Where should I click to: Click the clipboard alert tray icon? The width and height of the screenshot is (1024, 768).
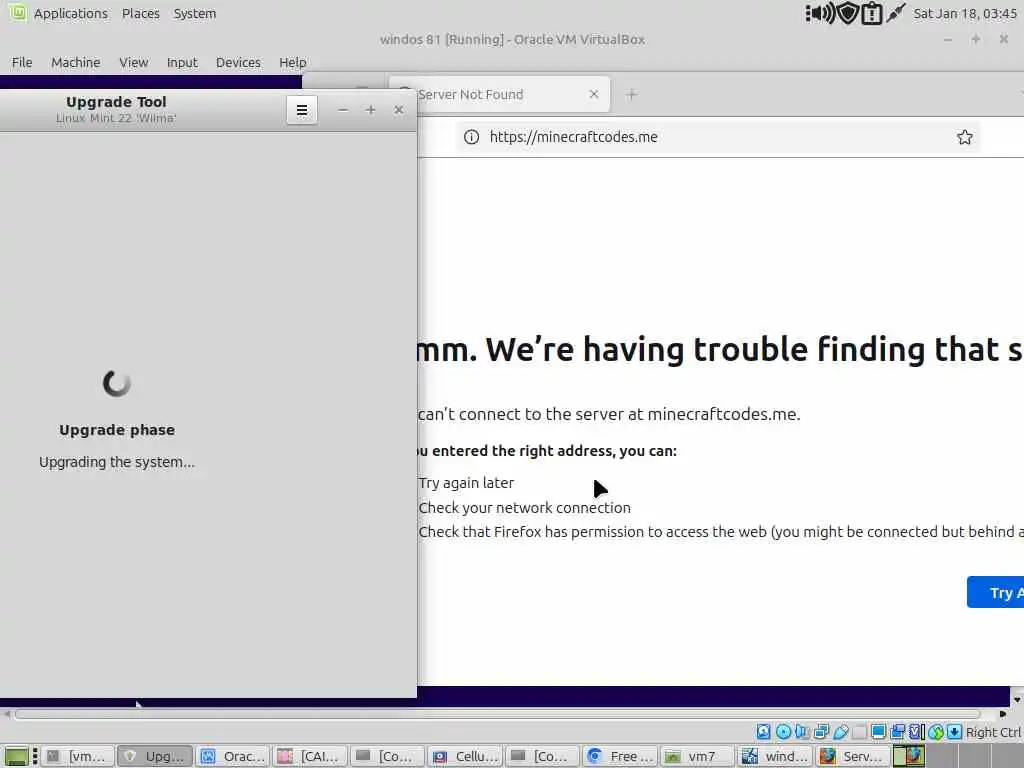(x=872, y=13)
